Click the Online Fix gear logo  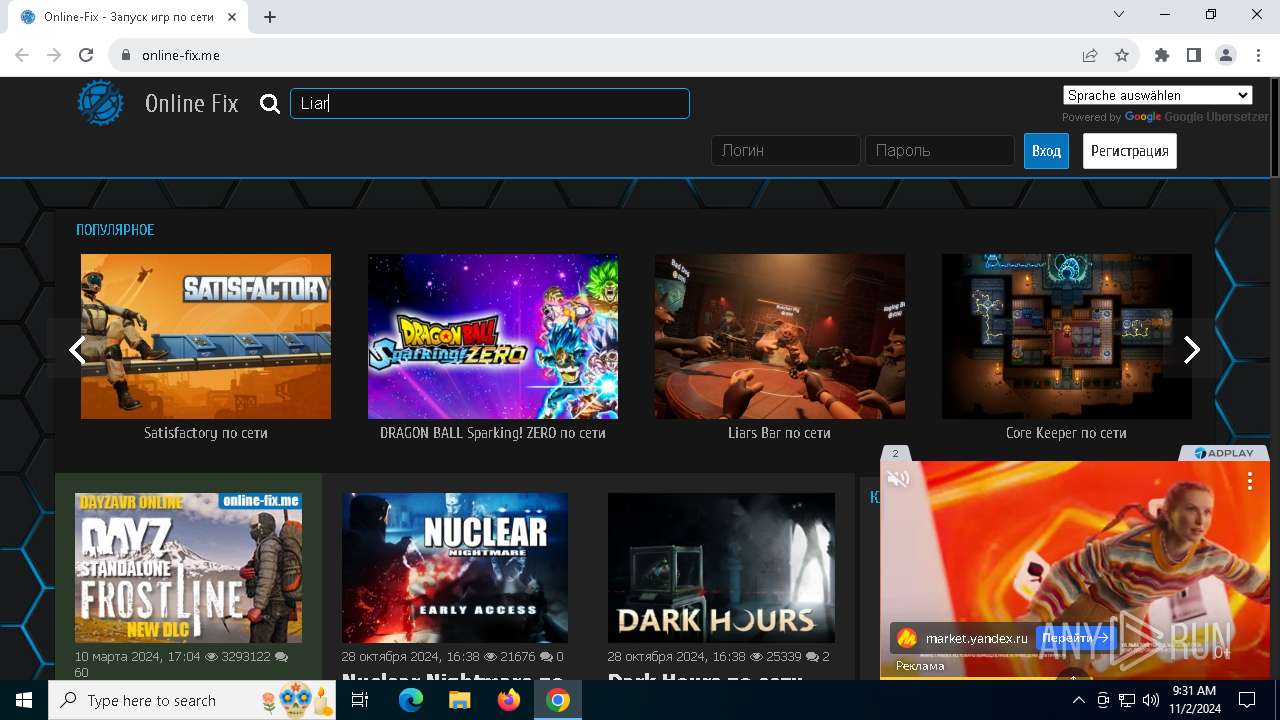click(101, 103)
